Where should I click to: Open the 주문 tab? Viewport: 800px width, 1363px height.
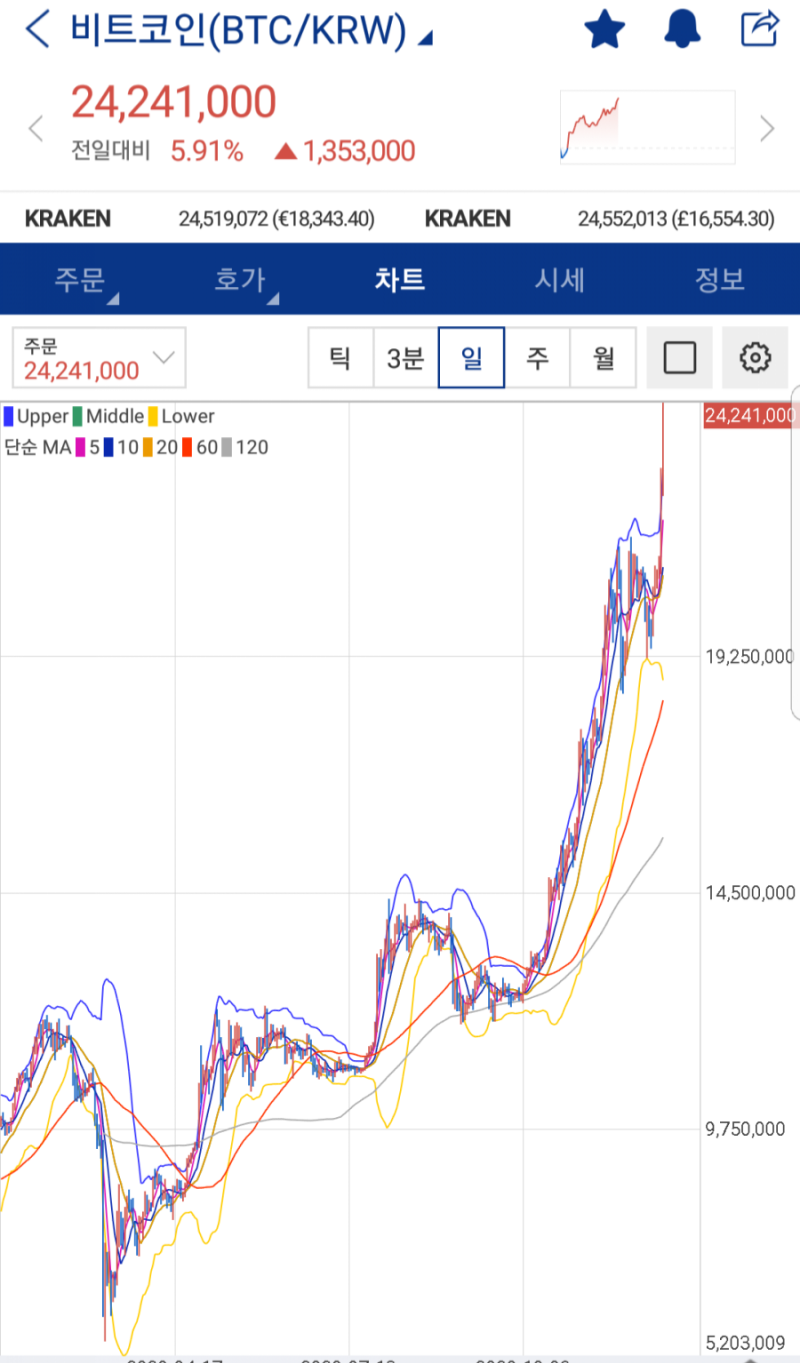coord(80,279)
